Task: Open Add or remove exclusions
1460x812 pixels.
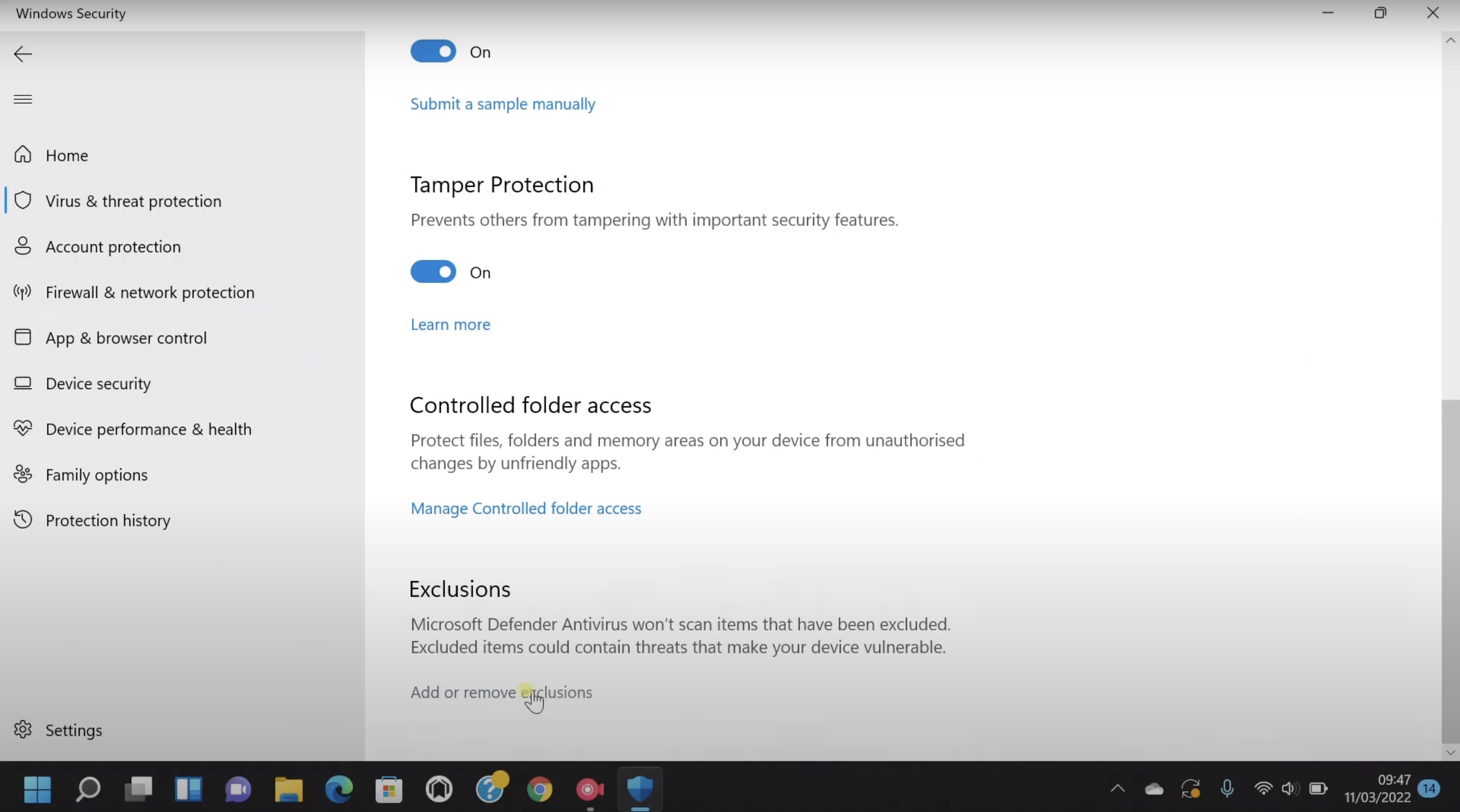Action: click(x=501, y=692)
